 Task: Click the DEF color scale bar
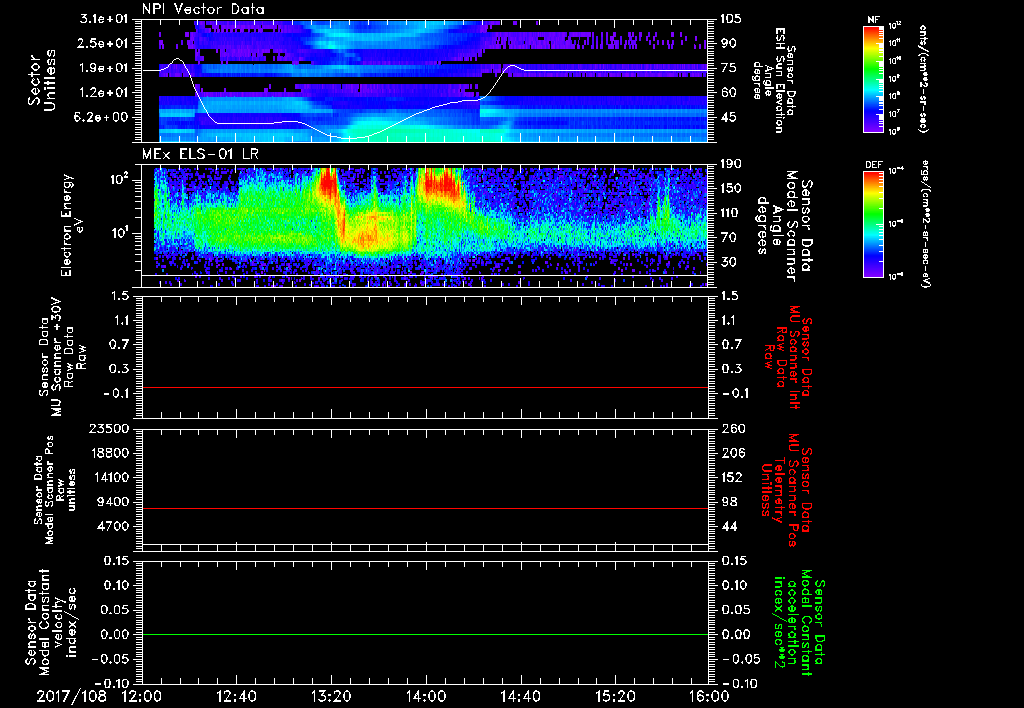coord(874,224)
